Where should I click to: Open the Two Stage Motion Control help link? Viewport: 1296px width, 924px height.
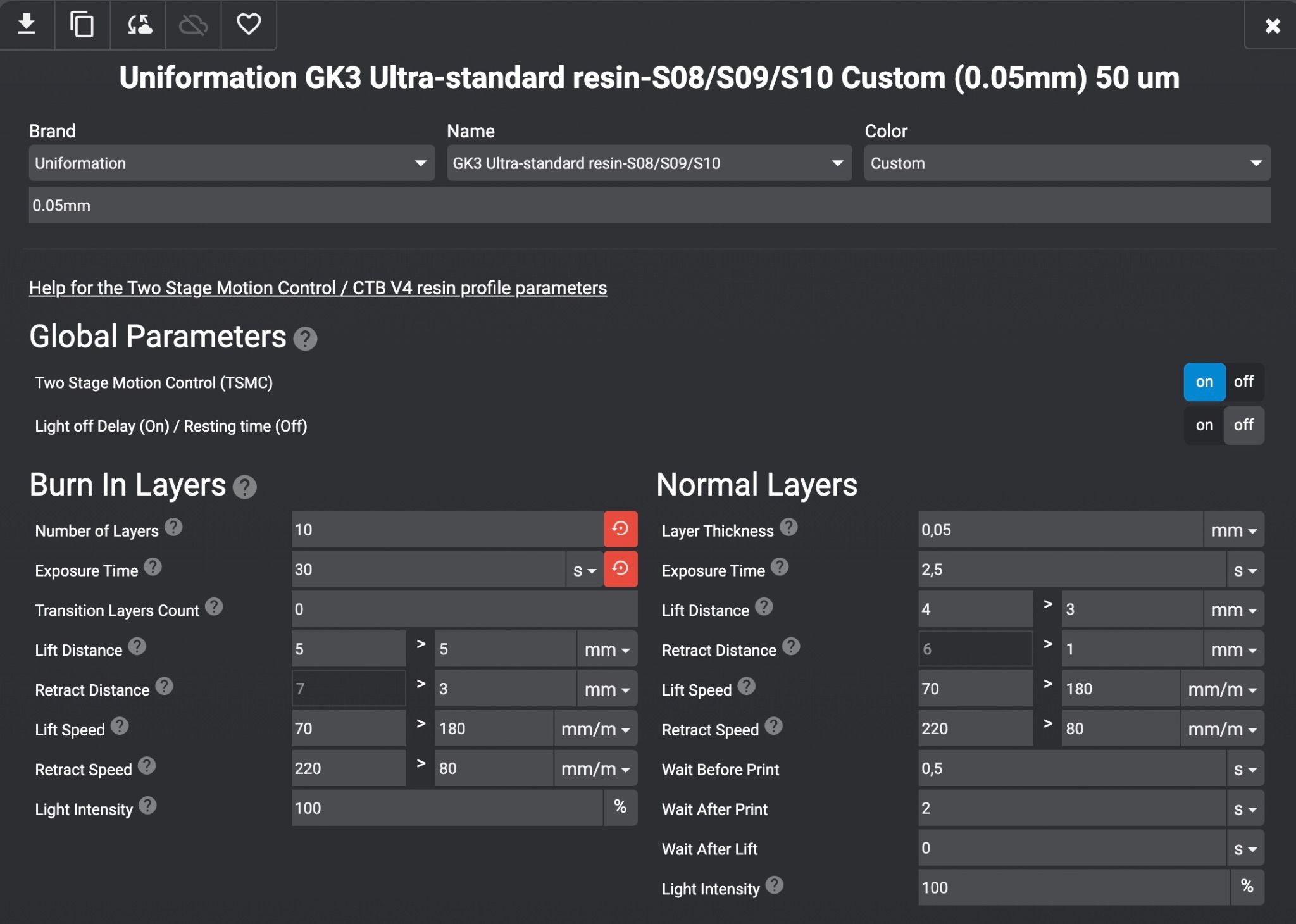(x=318, y=288)
